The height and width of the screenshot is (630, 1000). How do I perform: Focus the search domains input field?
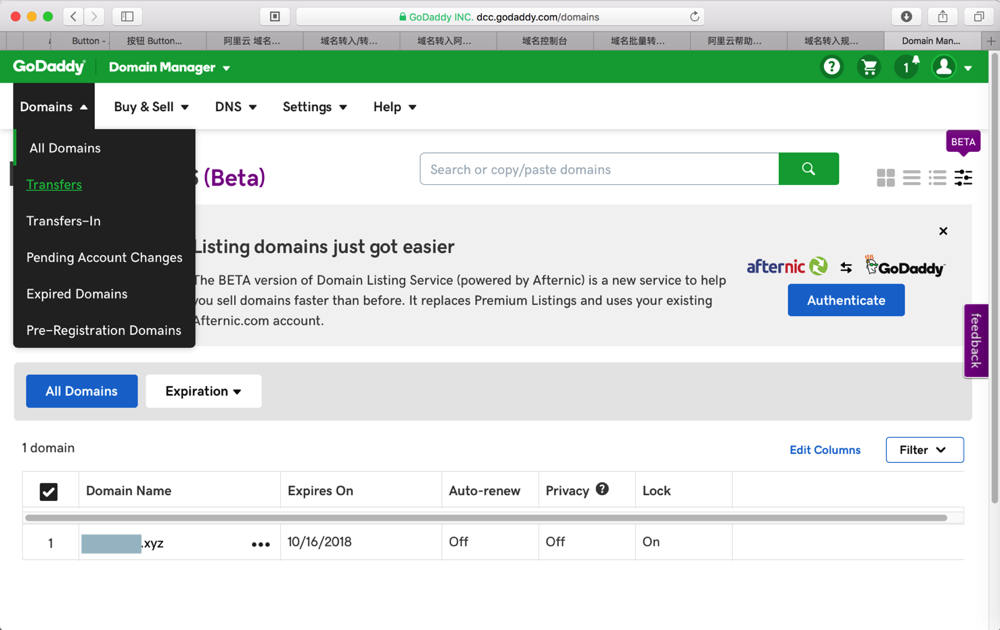pos(599,169)
